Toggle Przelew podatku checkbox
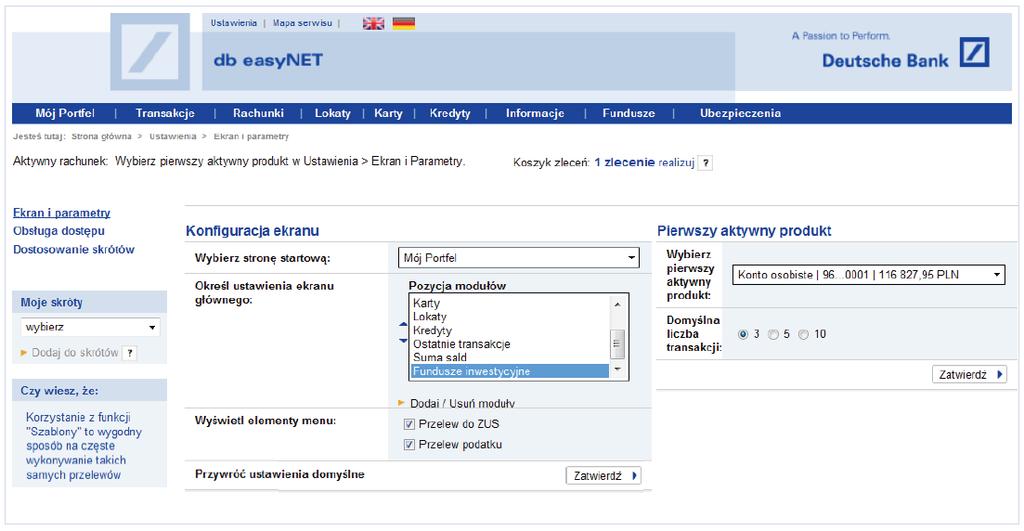The height and width of the screenshot is (531, 1024). (x=409, y=445)
